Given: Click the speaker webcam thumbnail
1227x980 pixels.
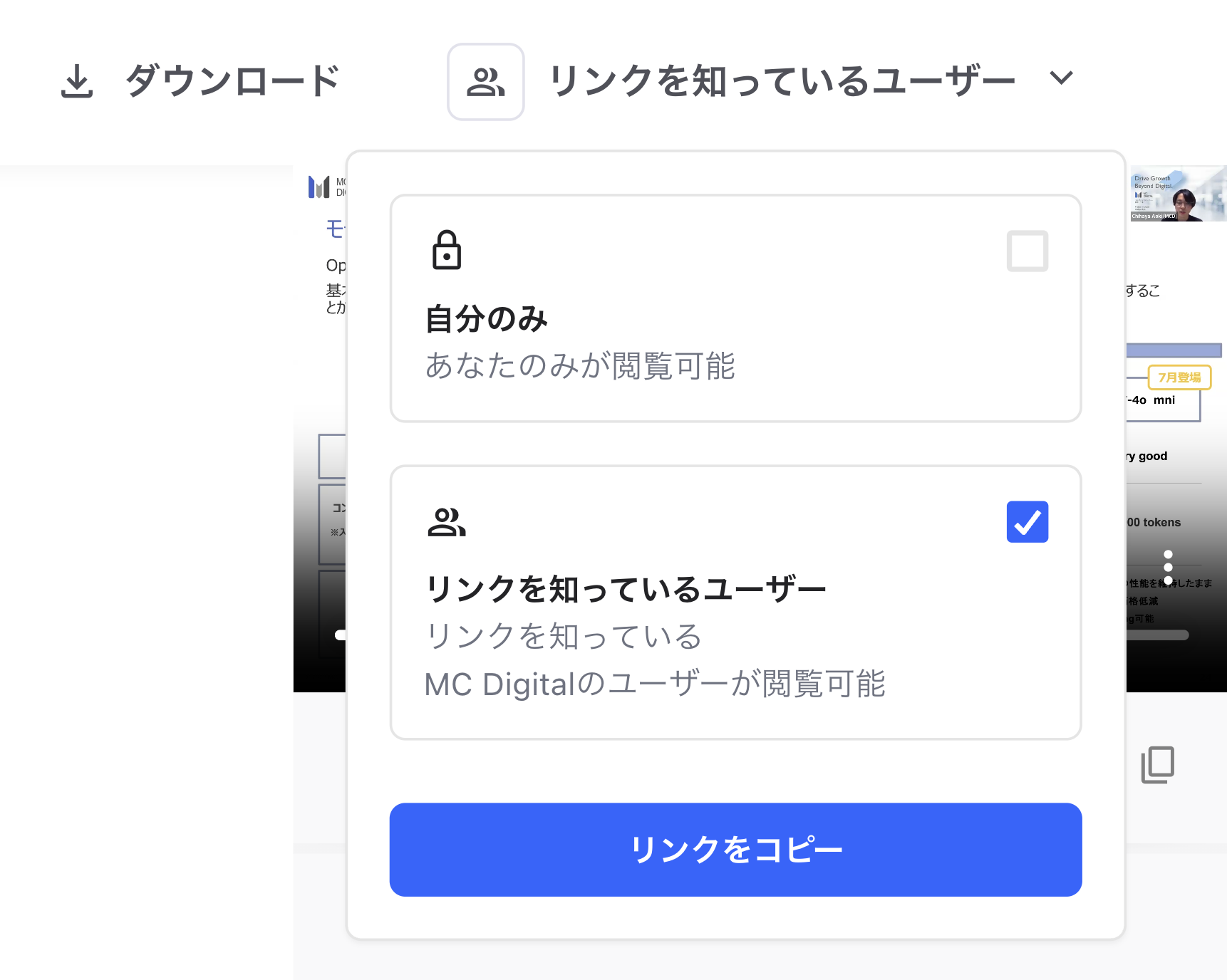Looking at the screenshot, I should (1177, 194).
